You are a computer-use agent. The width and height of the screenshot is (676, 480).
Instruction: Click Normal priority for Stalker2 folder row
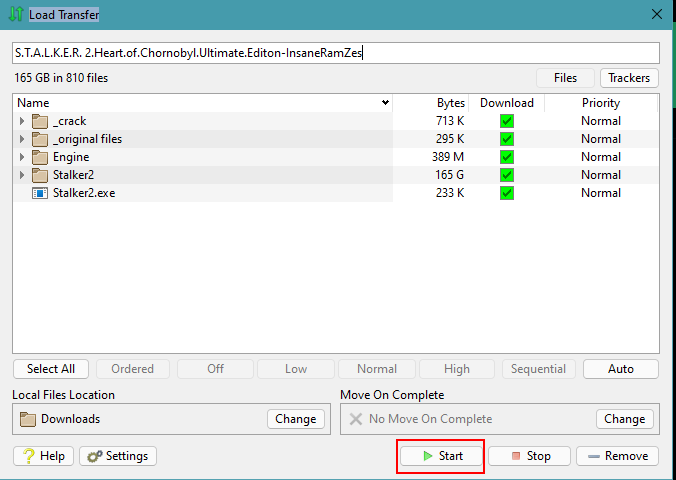[x=601, y=175]
